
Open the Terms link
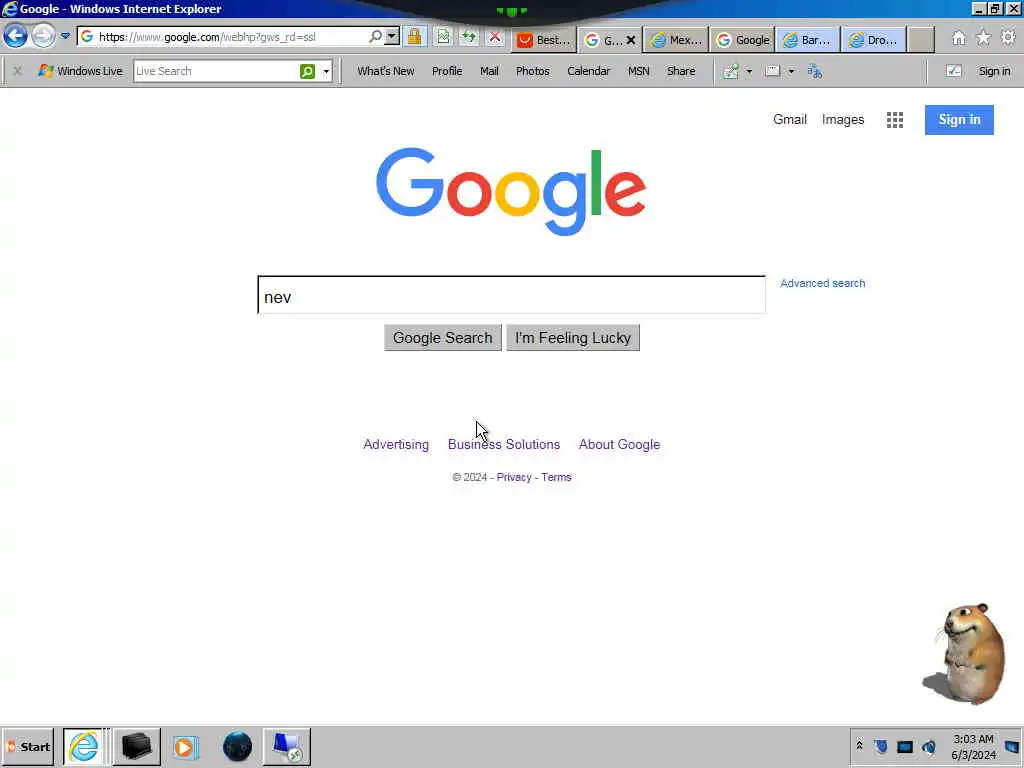coord(556,477)
